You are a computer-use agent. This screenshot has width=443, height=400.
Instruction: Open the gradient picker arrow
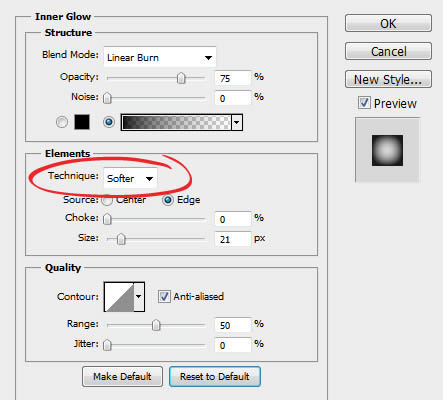[x=237, y=122]
